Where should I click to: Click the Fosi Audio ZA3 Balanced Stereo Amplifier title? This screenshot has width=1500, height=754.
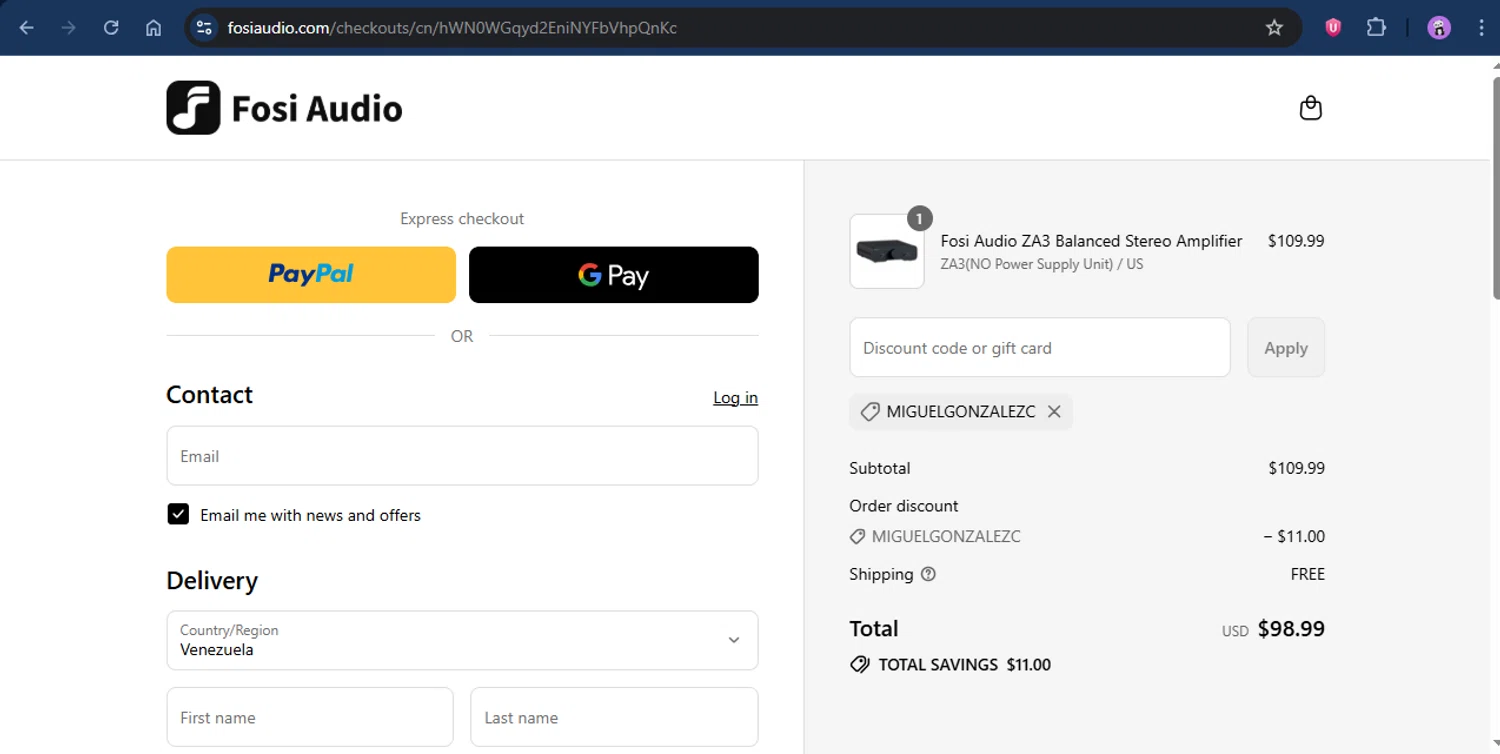(1091, 241)
